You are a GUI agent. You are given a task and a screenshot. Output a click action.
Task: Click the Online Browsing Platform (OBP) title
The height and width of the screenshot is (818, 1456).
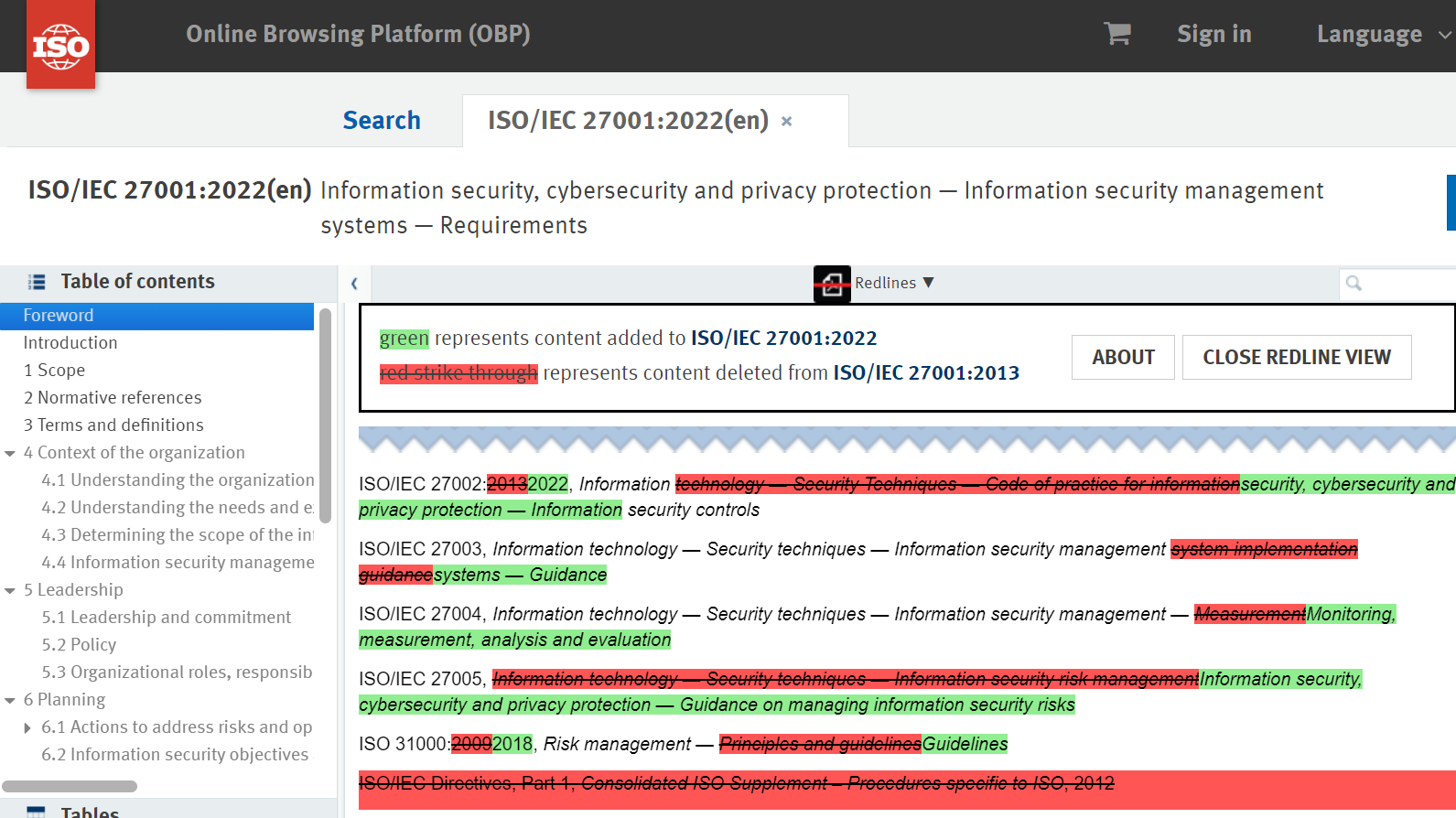[358, 34]
